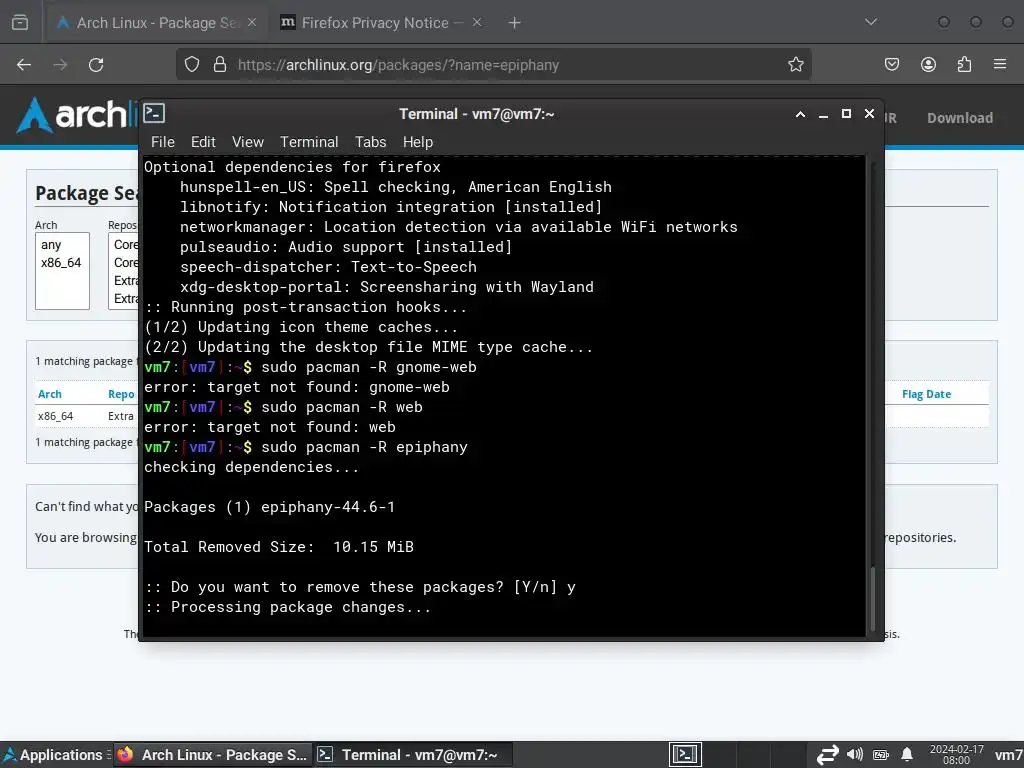
Task: Click the Arch Linux logo on the webpage
Action: pos(76,115)
